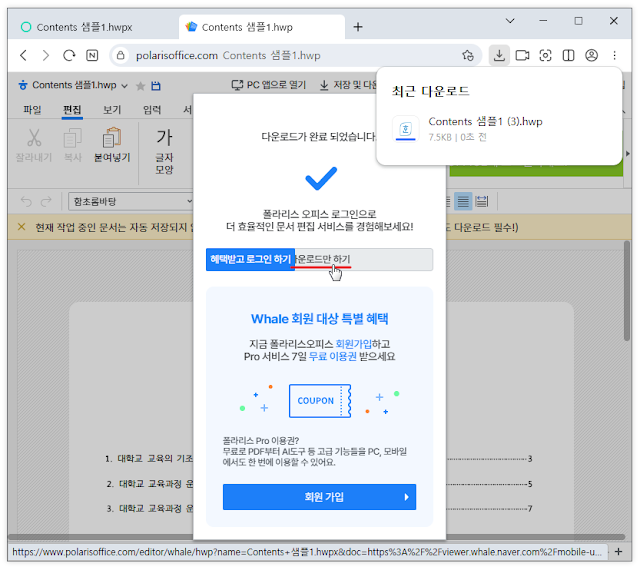This screenshot has width=640, height=570.
Task: Click the downloaded hwp file icon
Action: tap(405, 129)
